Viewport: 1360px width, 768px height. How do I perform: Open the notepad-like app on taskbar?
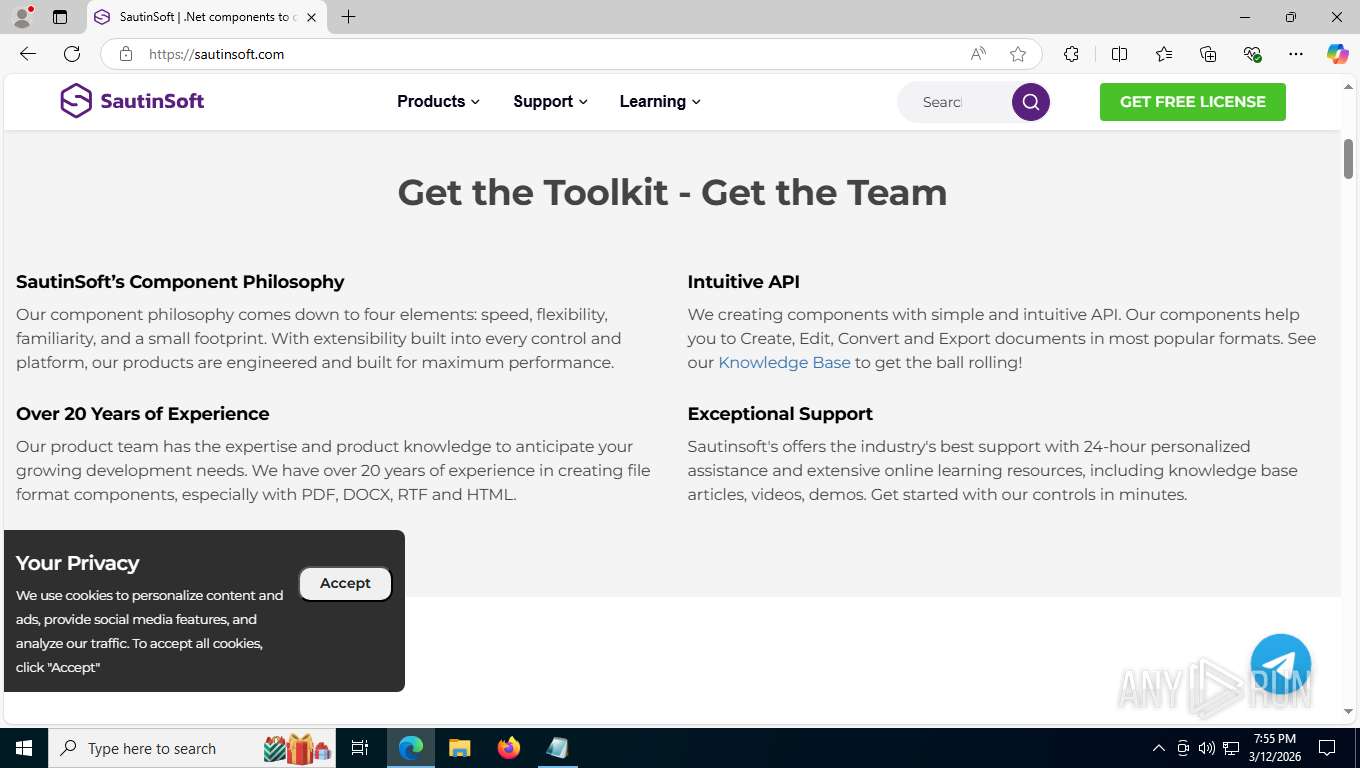pos(557,748)
